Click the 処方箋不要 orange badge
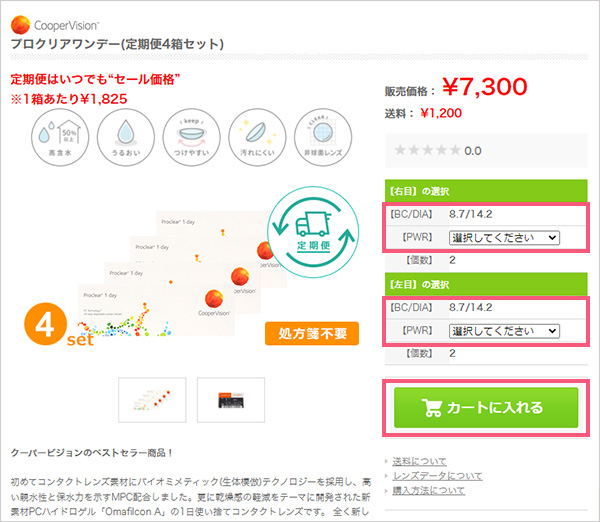 coord(312,333)
